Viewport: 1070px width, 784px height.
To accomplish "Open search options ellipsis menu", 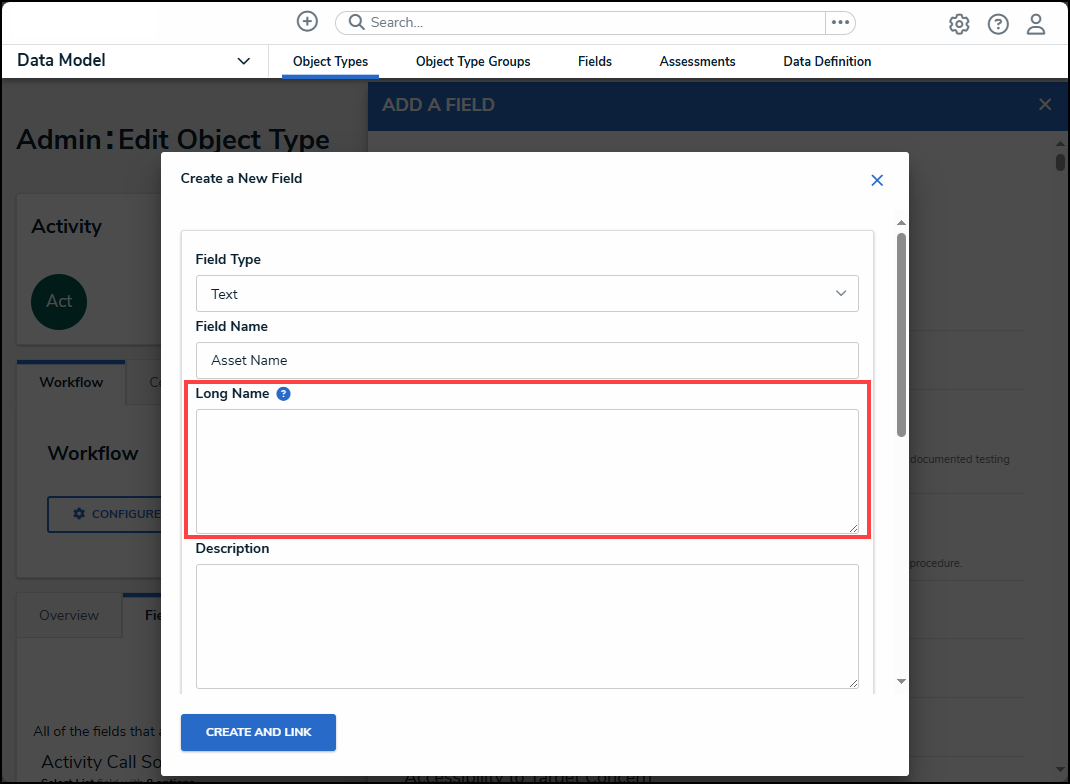I will pyautogui.click(x=840, y=23).
